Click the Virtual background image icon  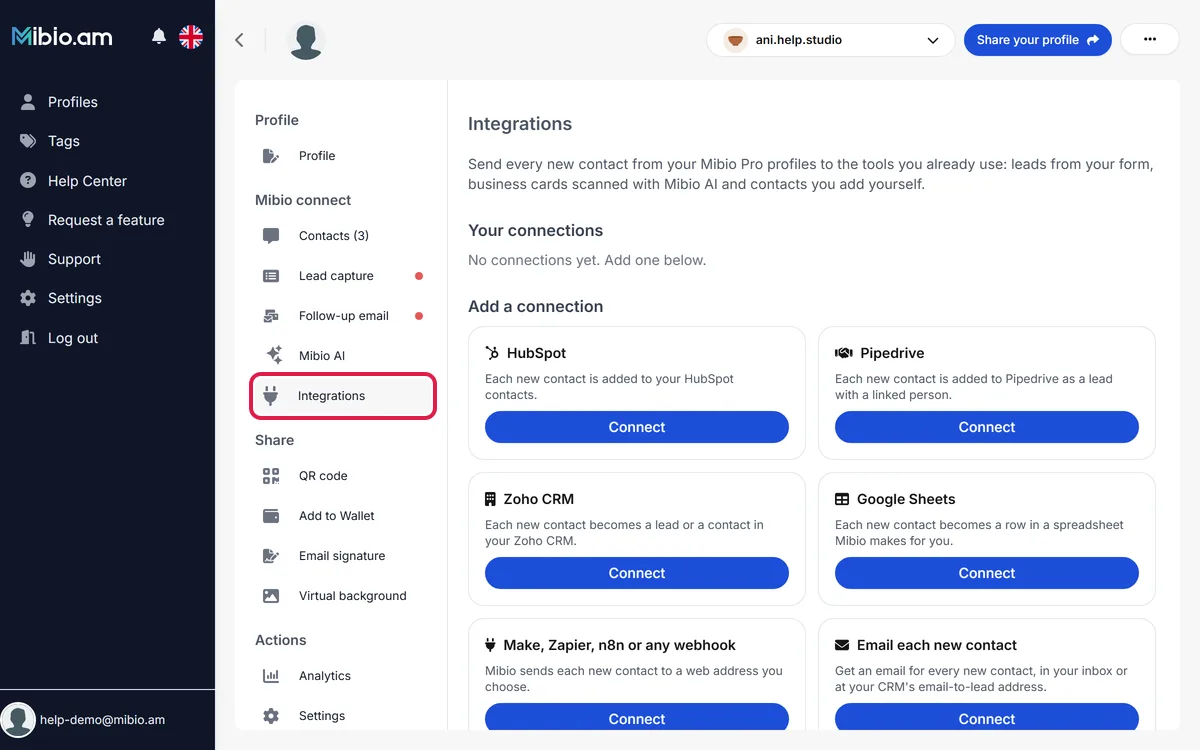click(x=271, y=596)
